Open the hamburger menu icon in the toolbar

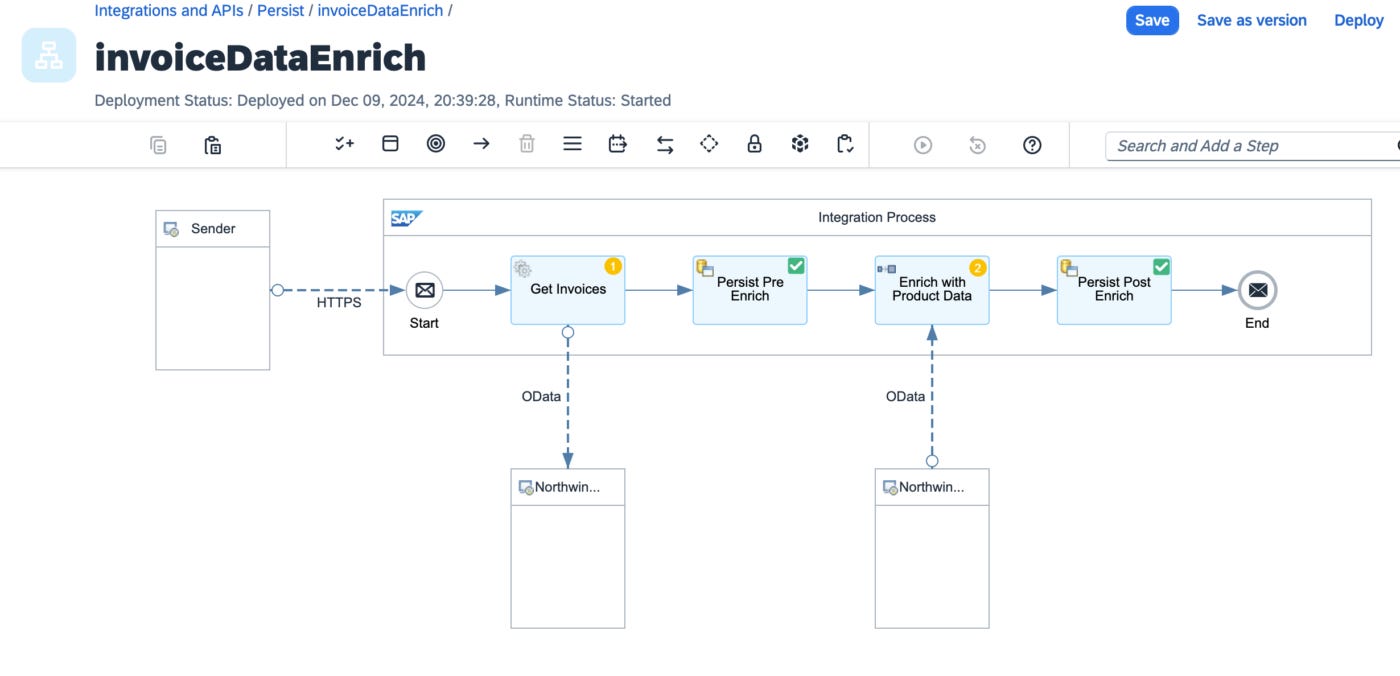click(572, 144)
